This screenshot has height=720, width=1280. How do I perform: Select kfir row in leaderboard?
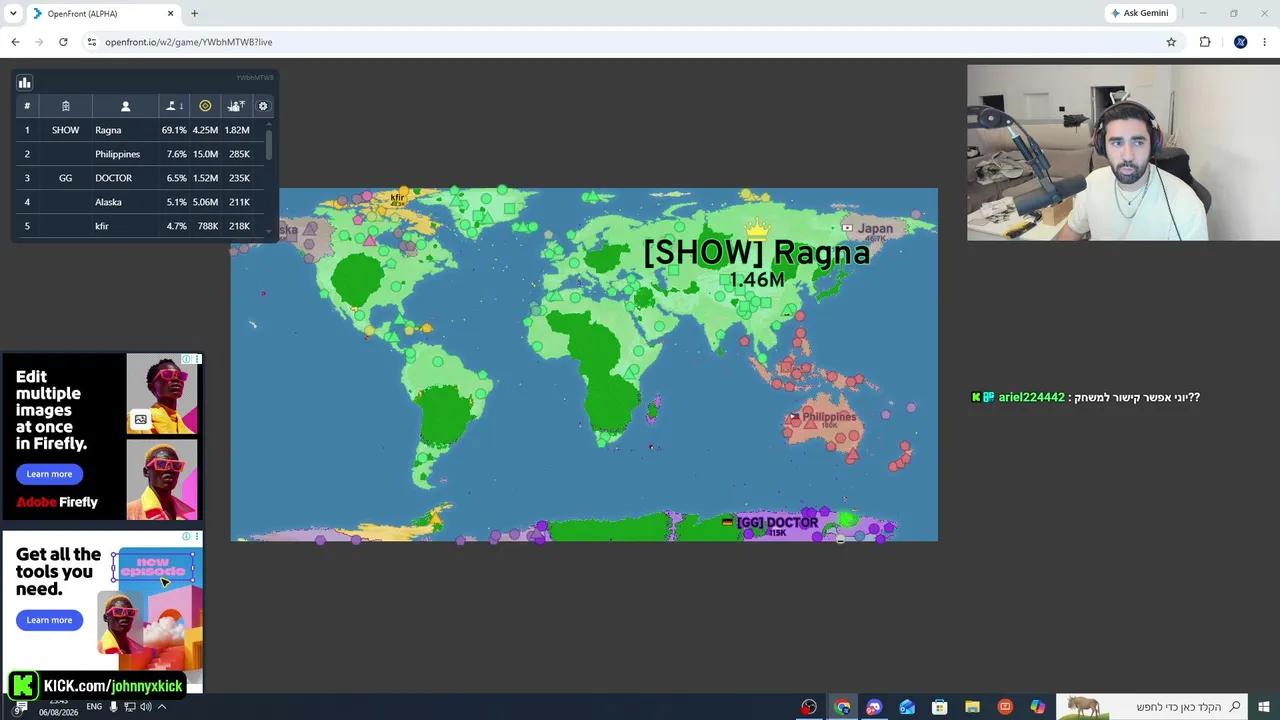[141, 226]
